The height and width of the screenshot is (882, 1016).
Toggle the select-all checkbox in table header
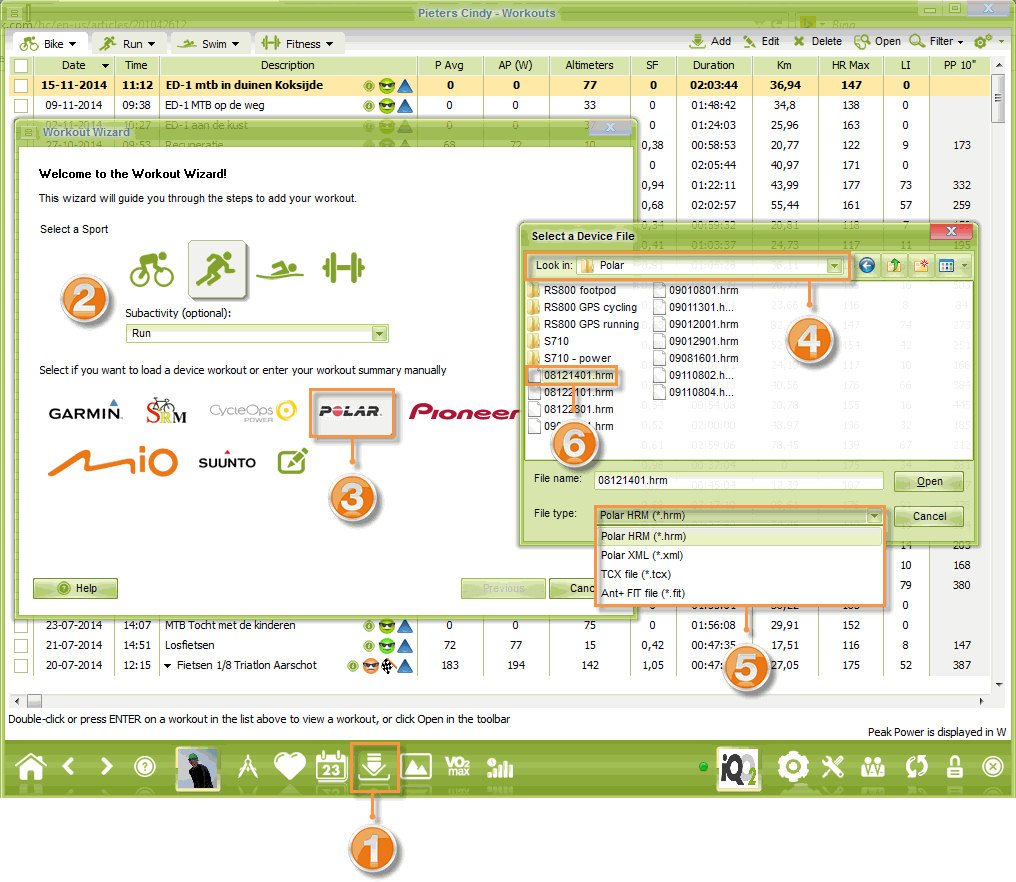pos(21,65)
